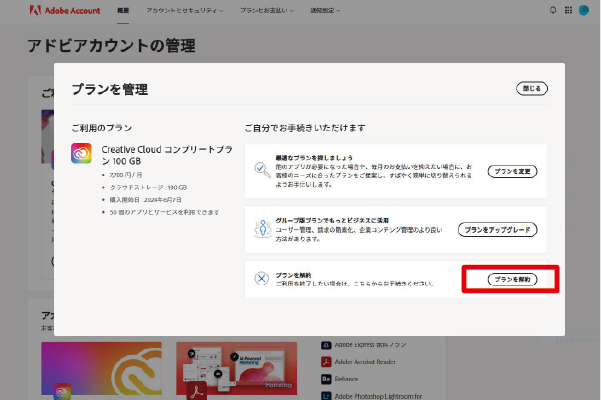
Task: Click the プランを解約 button
Action: tap(512, 279)
